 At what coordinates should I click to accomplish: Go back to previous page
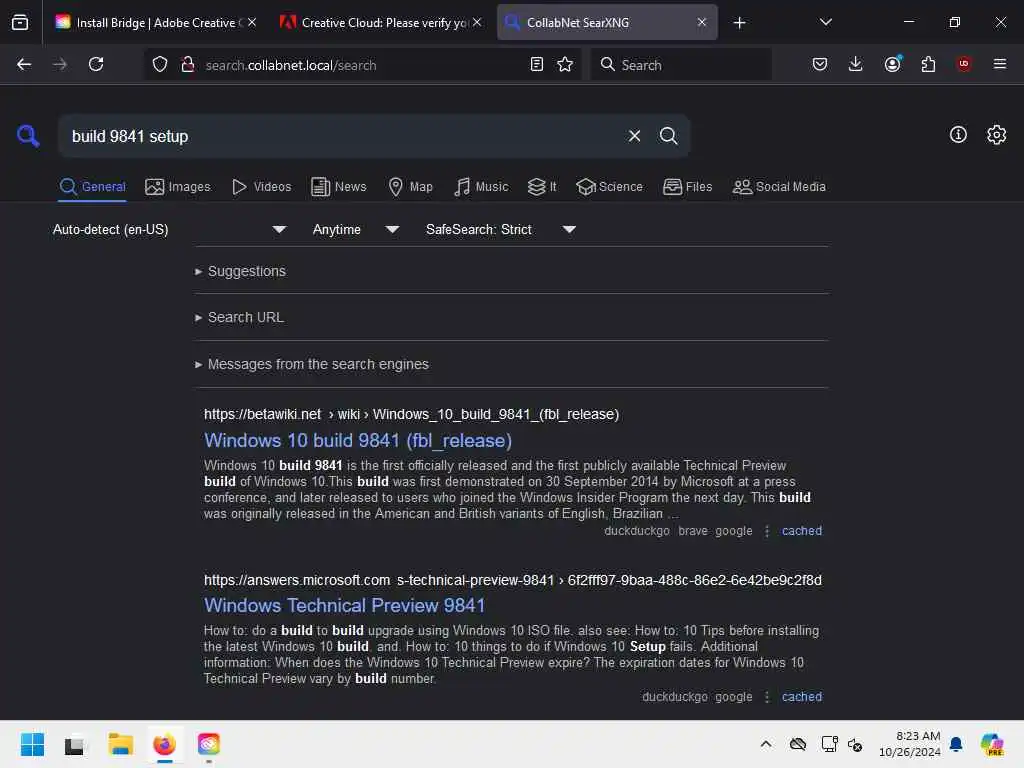24,64
